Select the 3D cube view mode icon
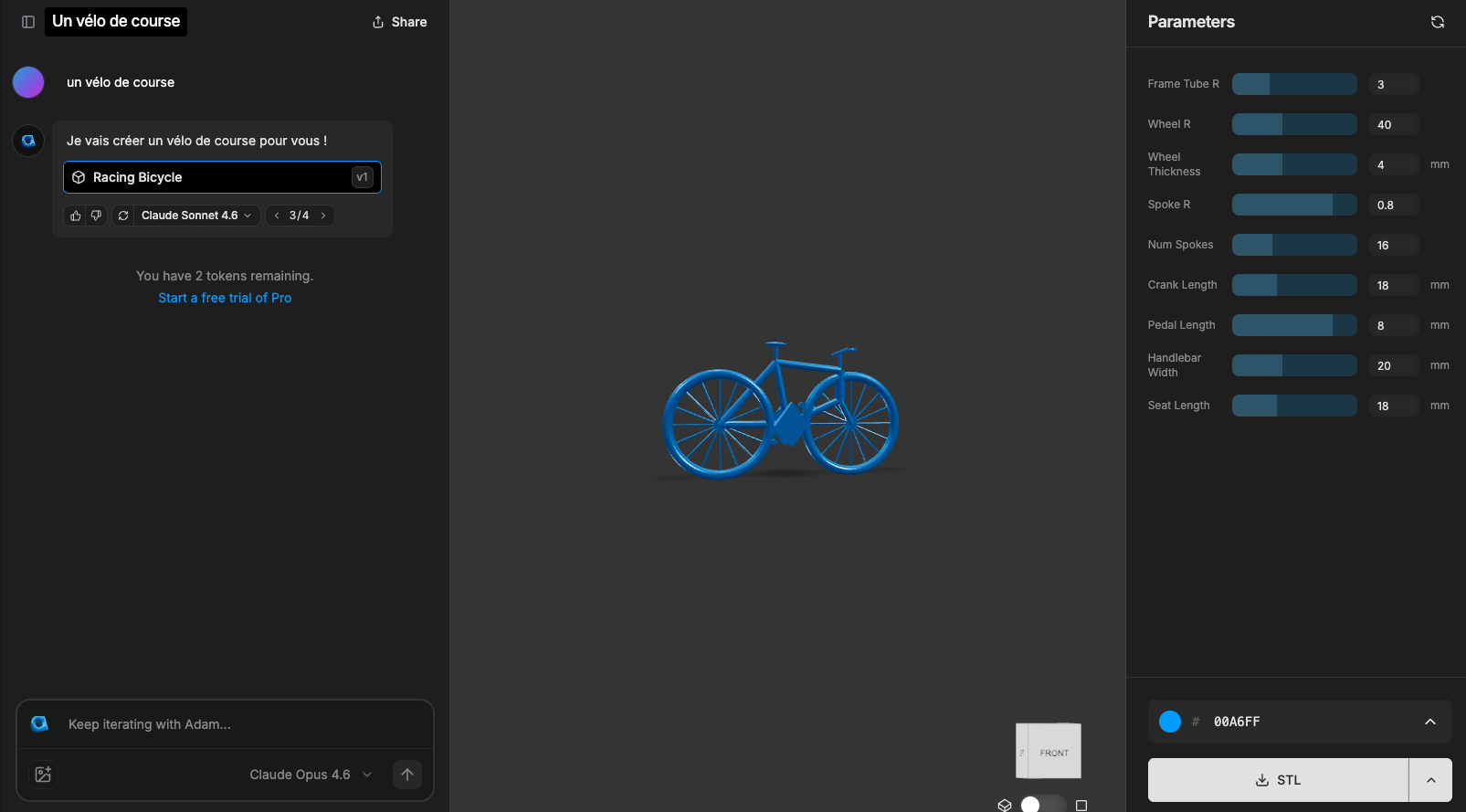 pos(1005,805)
